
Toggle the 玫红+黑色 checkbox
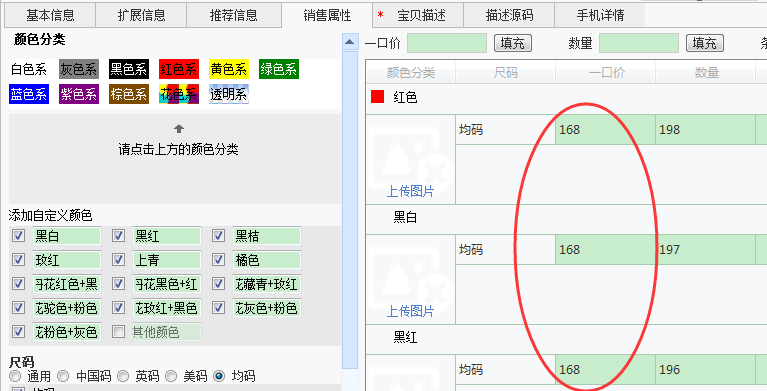pyautogui.click(x=118, y=307)
